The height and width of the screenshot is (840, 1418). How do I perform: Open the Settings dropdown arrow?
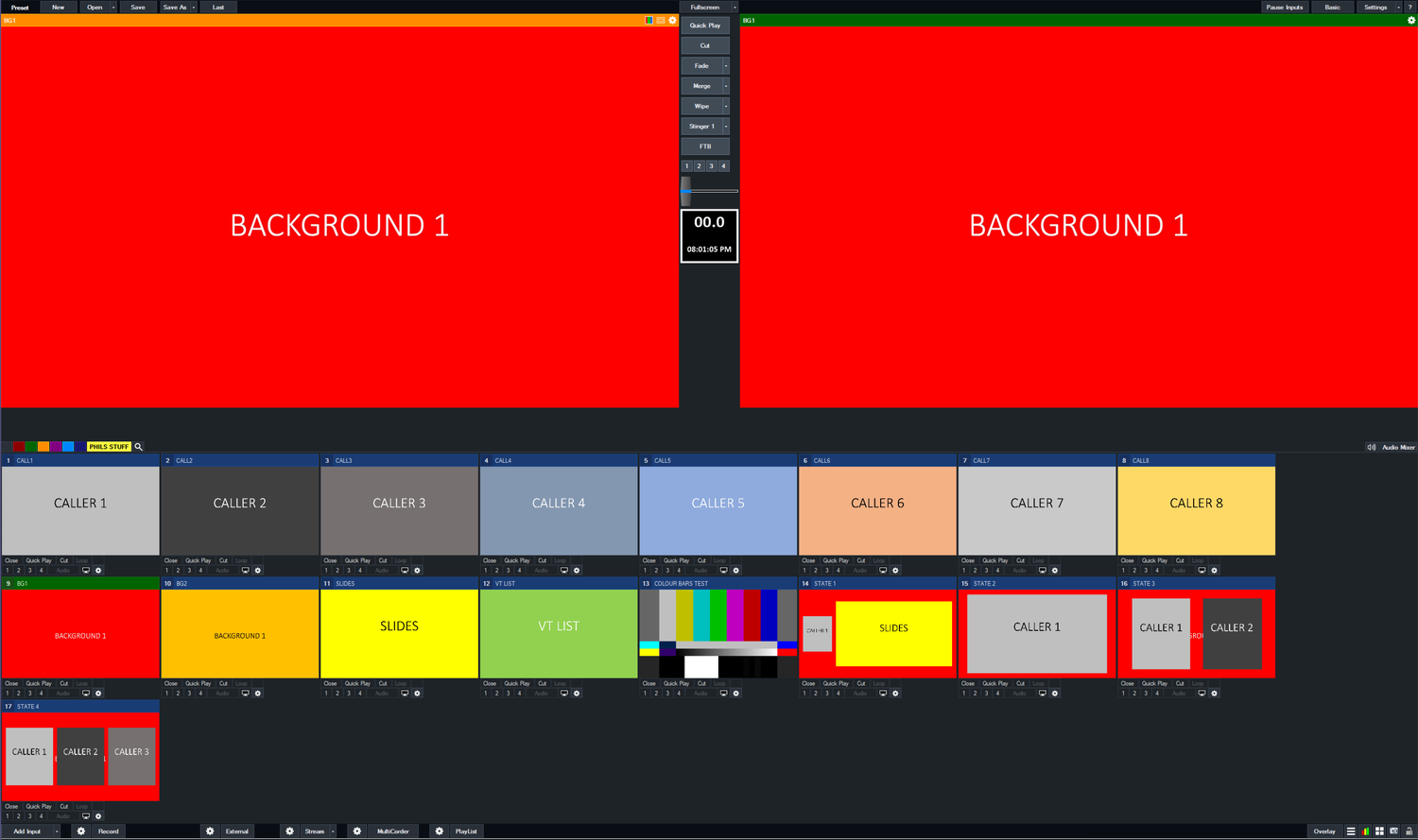pyautogui.click(x=1399, y=7)
